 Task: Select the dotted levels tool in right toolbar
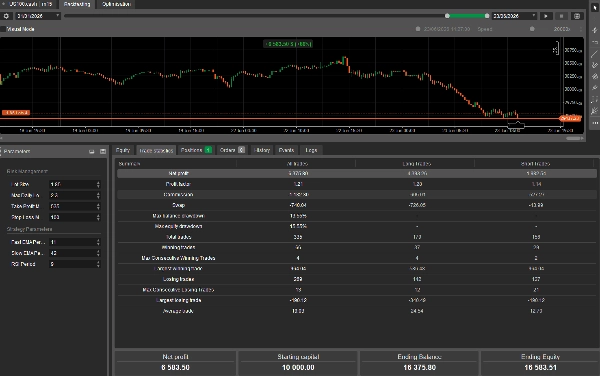click(x=595, y=99)
